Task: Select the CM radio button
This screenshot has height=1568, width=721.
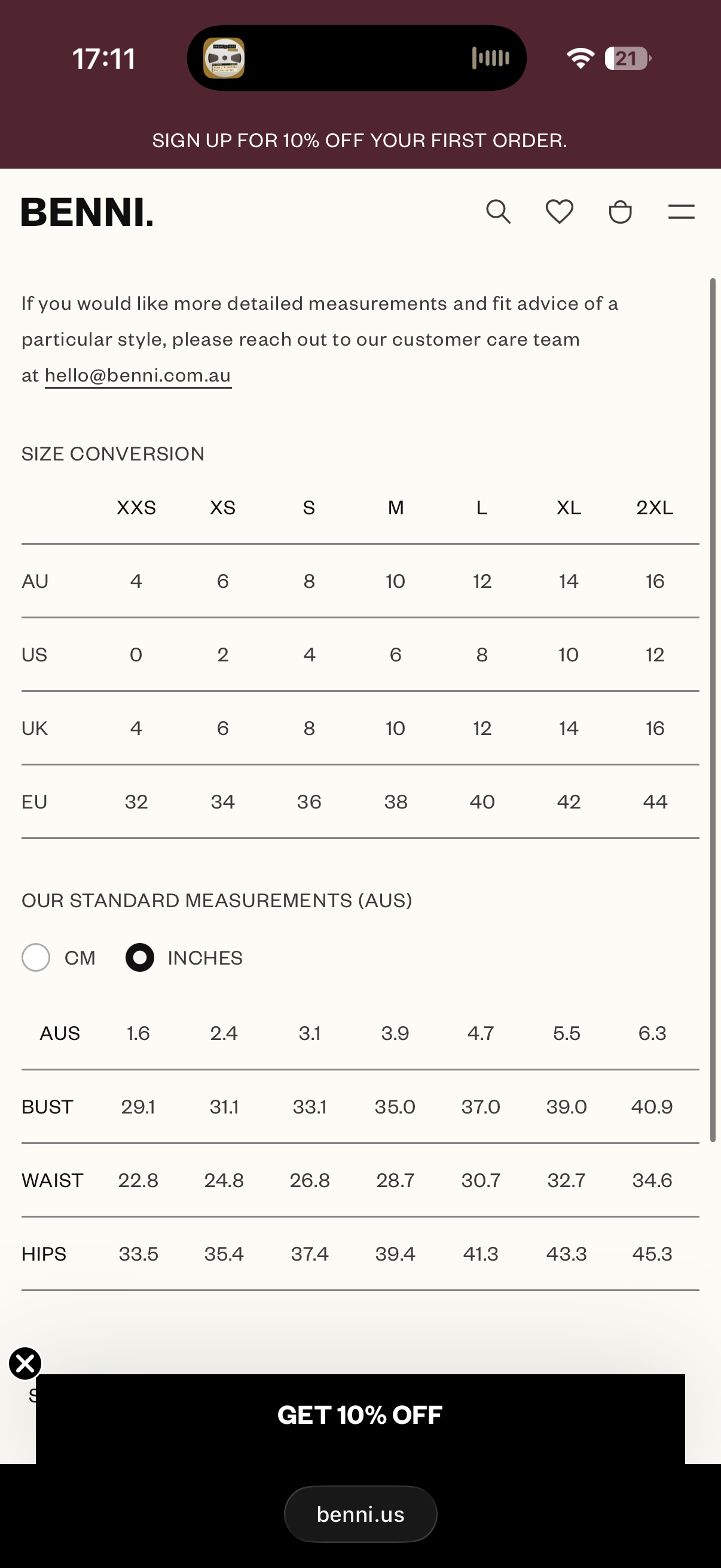Action: pyautogui.click(x=36, y=957)
